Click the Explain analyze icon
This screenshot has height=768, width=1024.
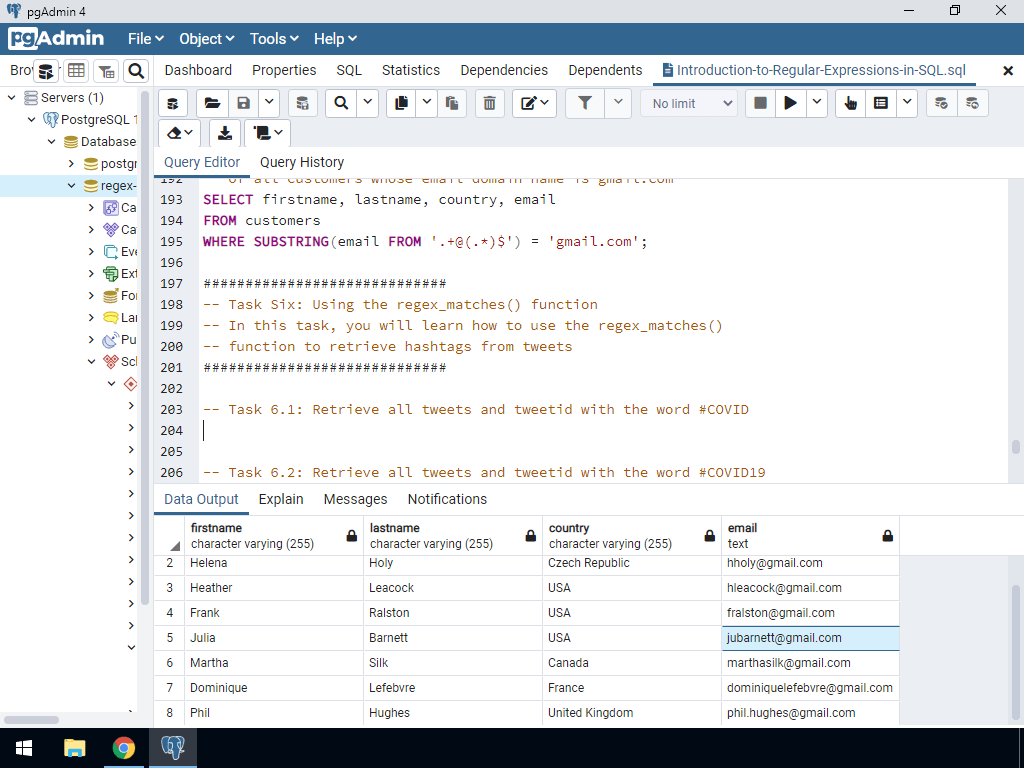[x=880, y=102]
